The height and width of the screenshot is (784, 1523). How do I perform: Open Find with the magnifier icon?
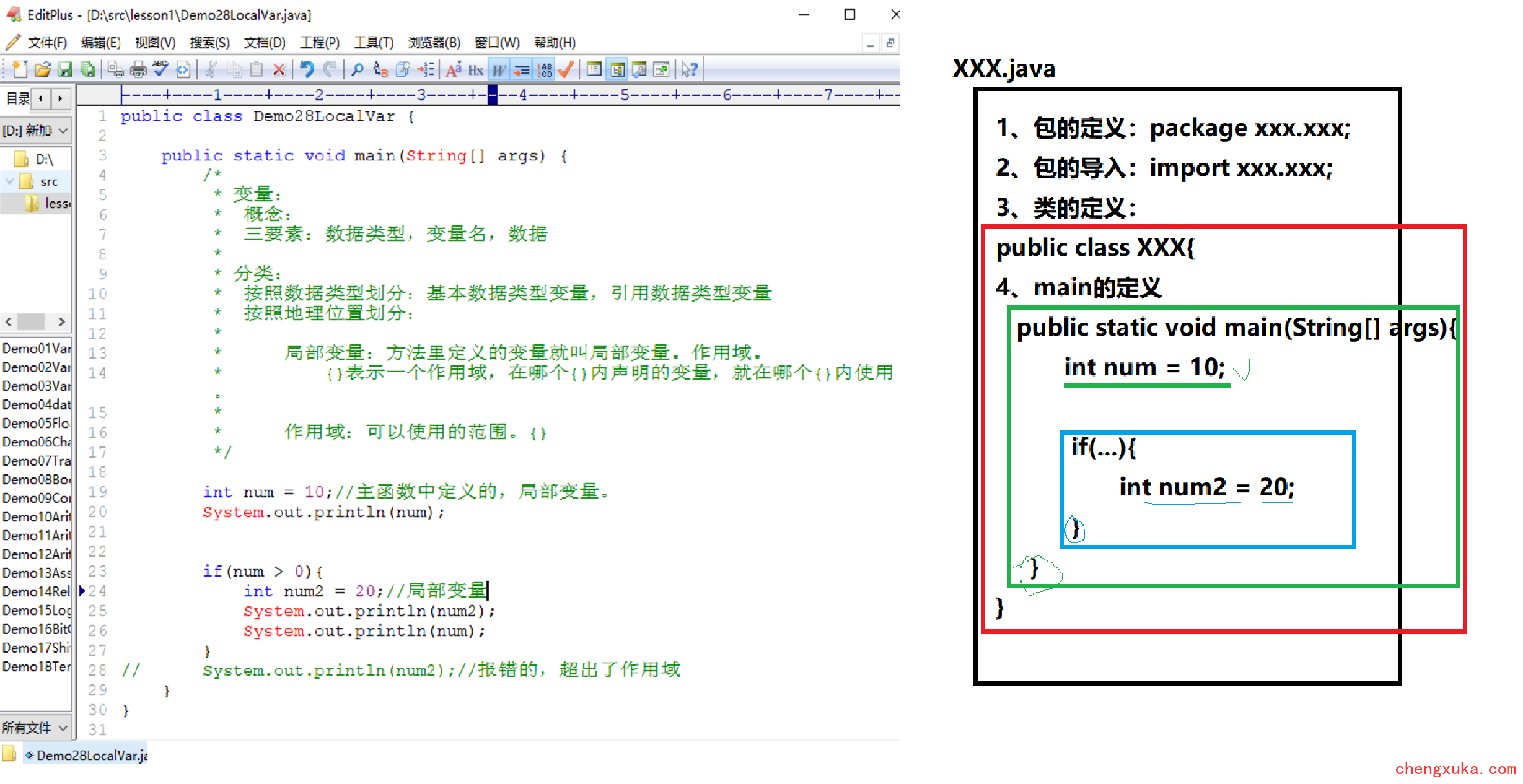click(358, 69)
